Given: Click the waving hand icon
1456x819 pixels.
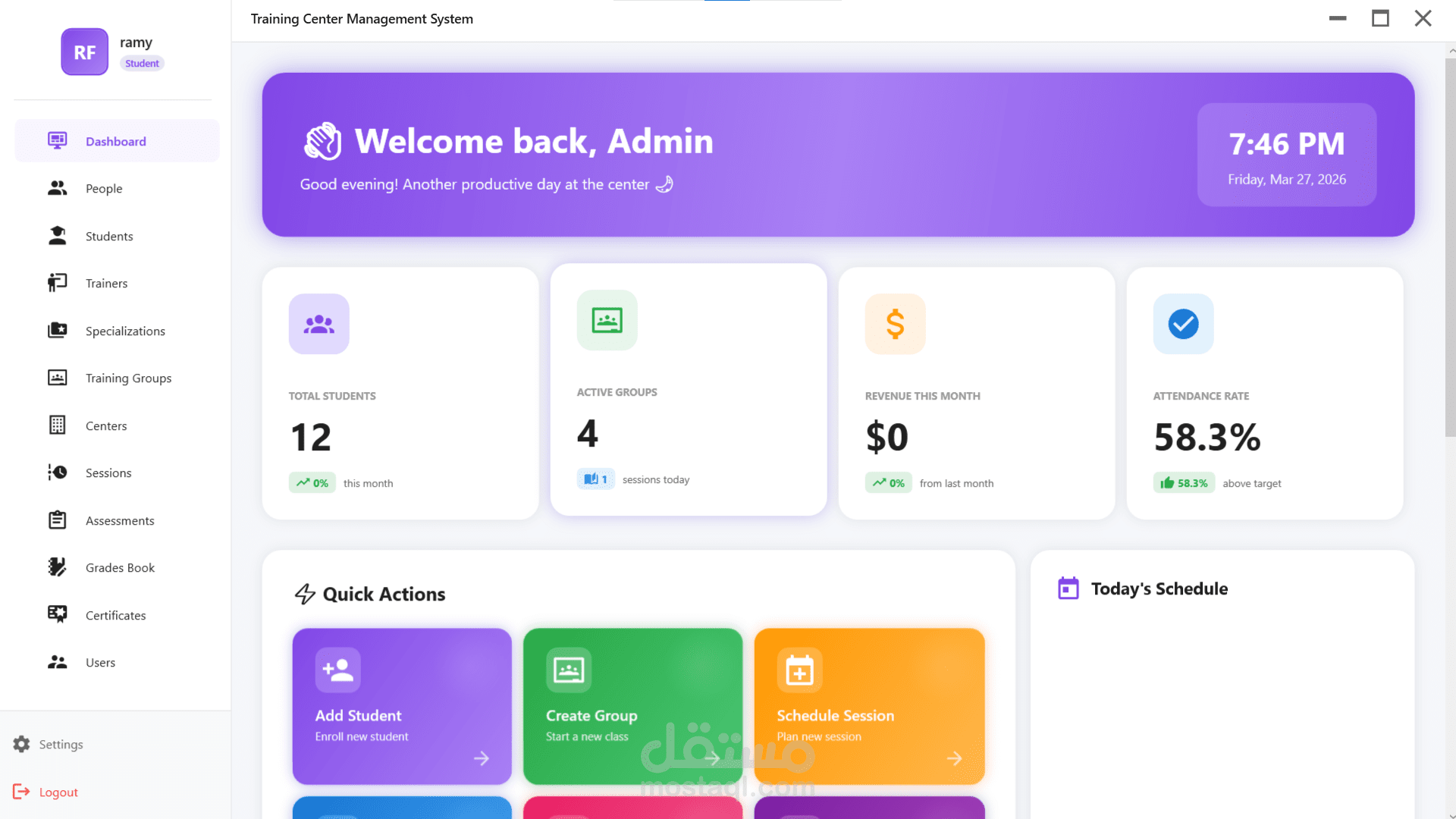Looking at the screenshot, I should click(323, 141).
